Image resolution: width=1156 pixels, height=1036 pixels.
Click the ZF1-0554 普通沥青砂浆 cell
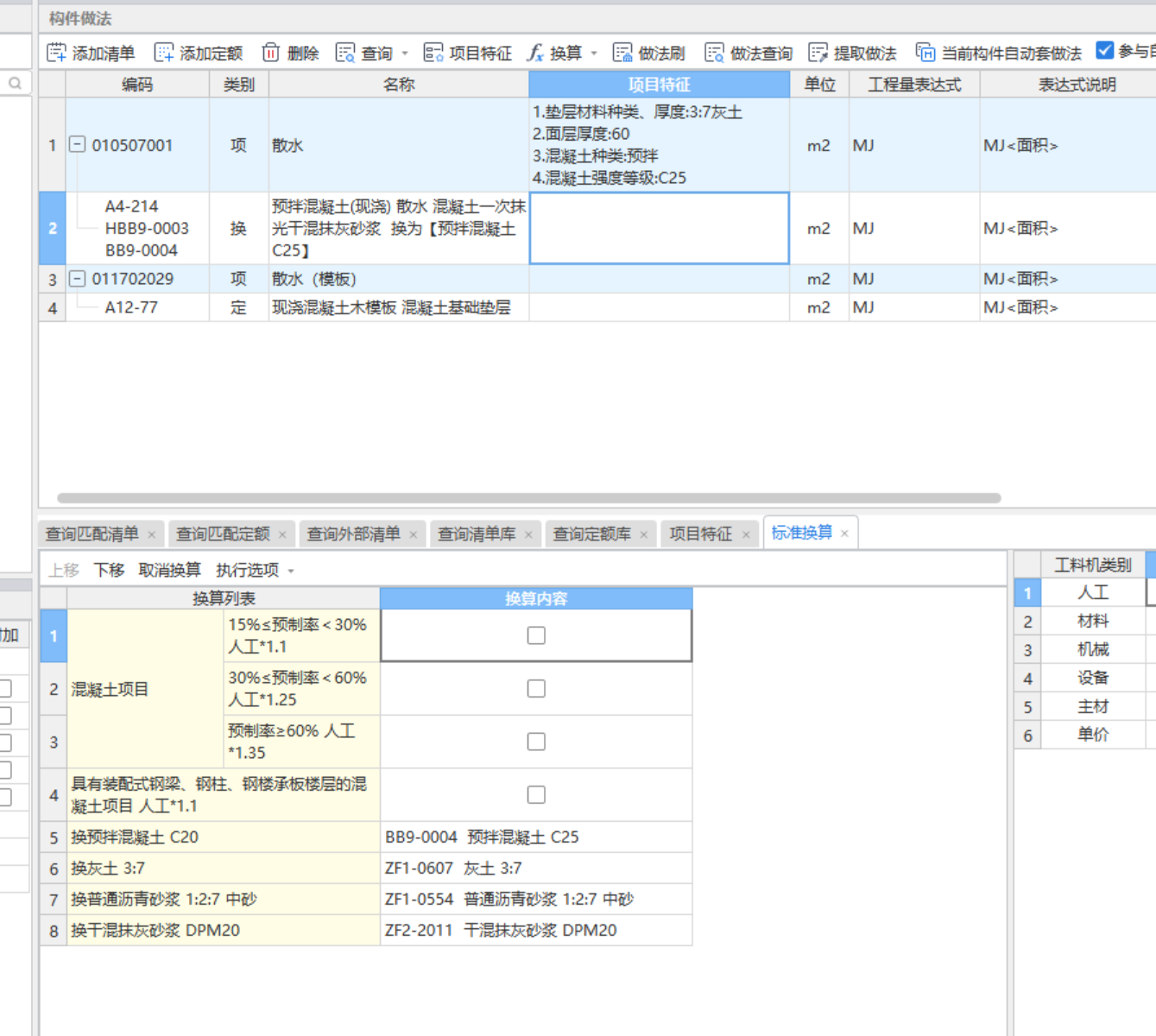[x=536, y=900]
